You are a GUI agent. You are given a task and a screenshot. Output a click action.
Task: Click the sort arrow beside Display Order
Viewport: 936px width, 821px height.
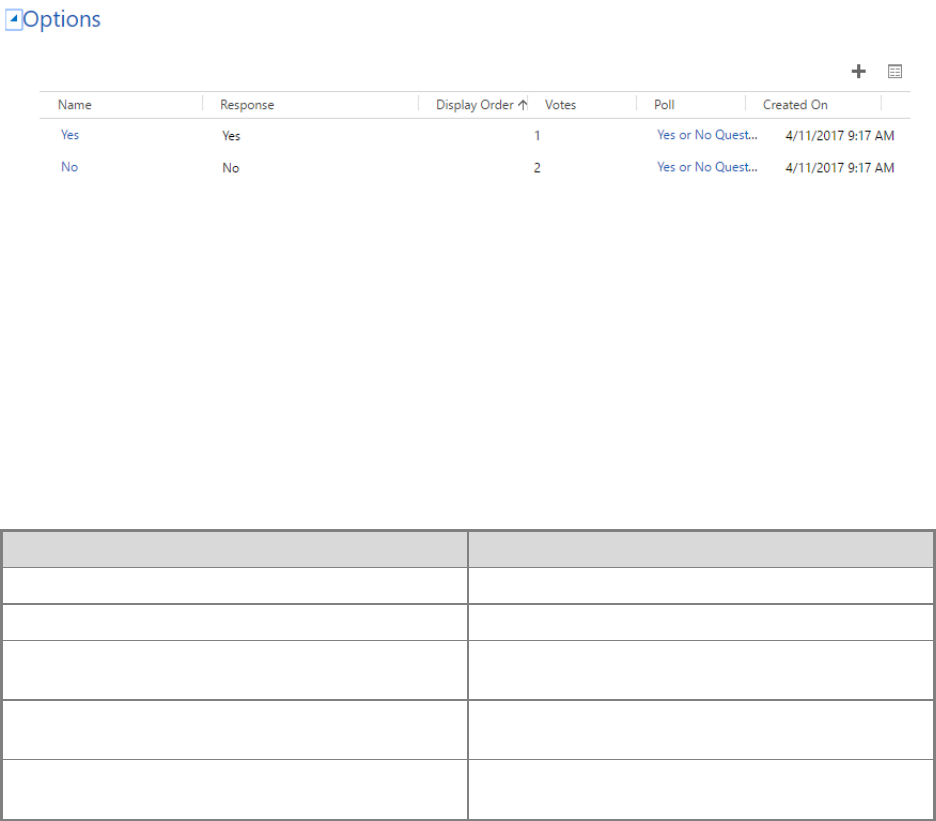click(x=522, y=105)
